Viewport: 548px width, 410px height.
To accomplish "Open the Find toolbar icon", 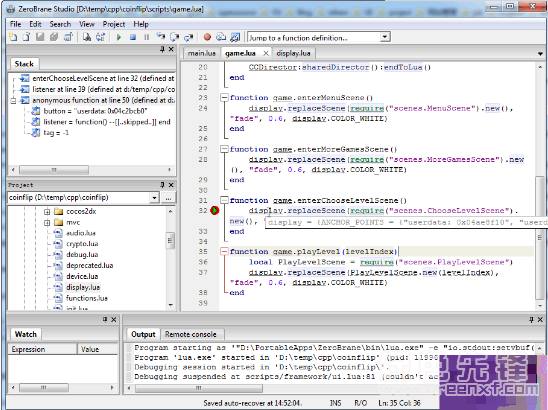I will coord(87,37).
